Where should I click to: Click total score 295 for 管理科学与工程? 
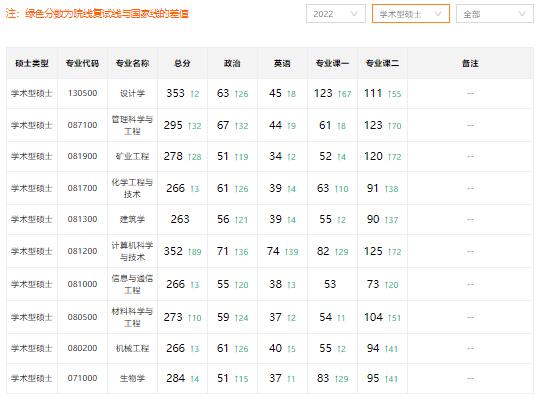coord(173,125)
